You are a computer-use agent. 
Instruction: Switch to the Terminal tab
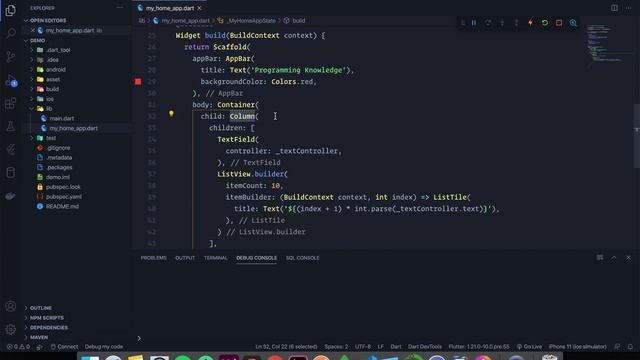[216, 258]
